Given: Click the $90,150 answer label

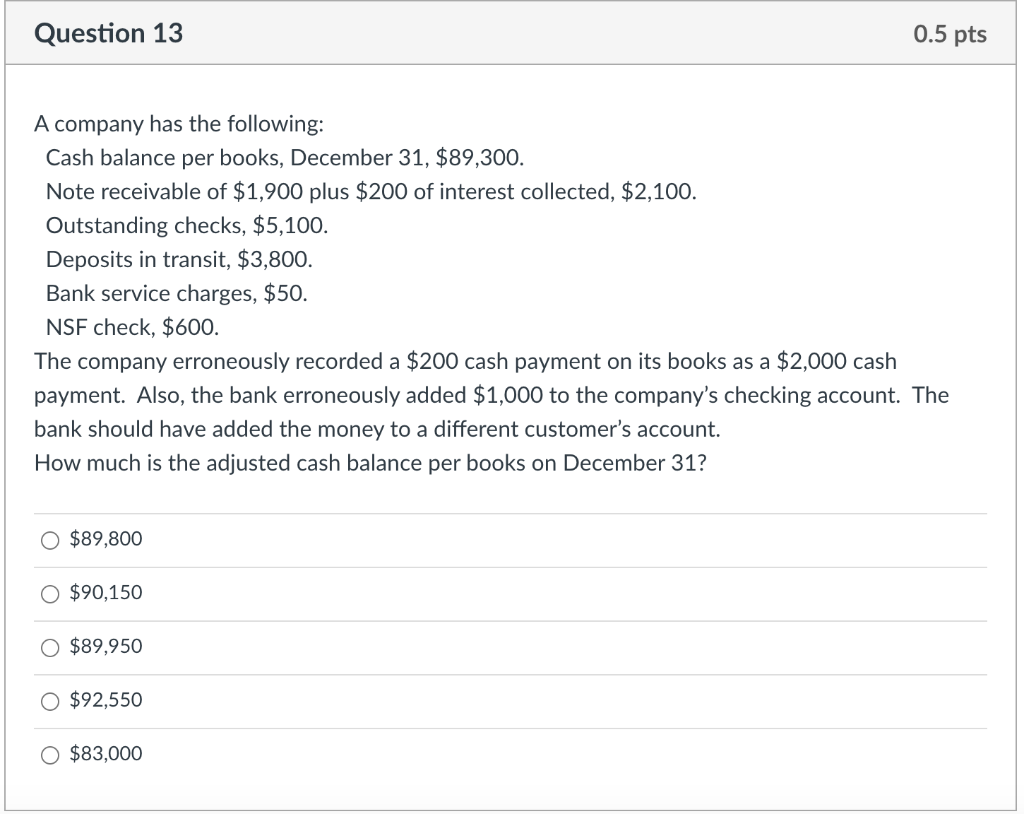Looking at the screenshot, I should coord(106,593).
